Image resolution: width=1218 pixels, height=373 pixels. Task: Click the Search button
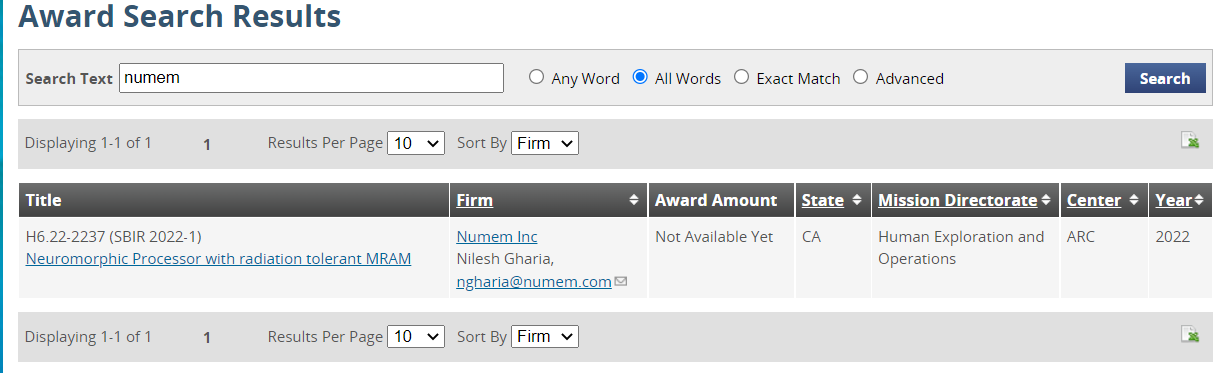tap(1165, 78)
